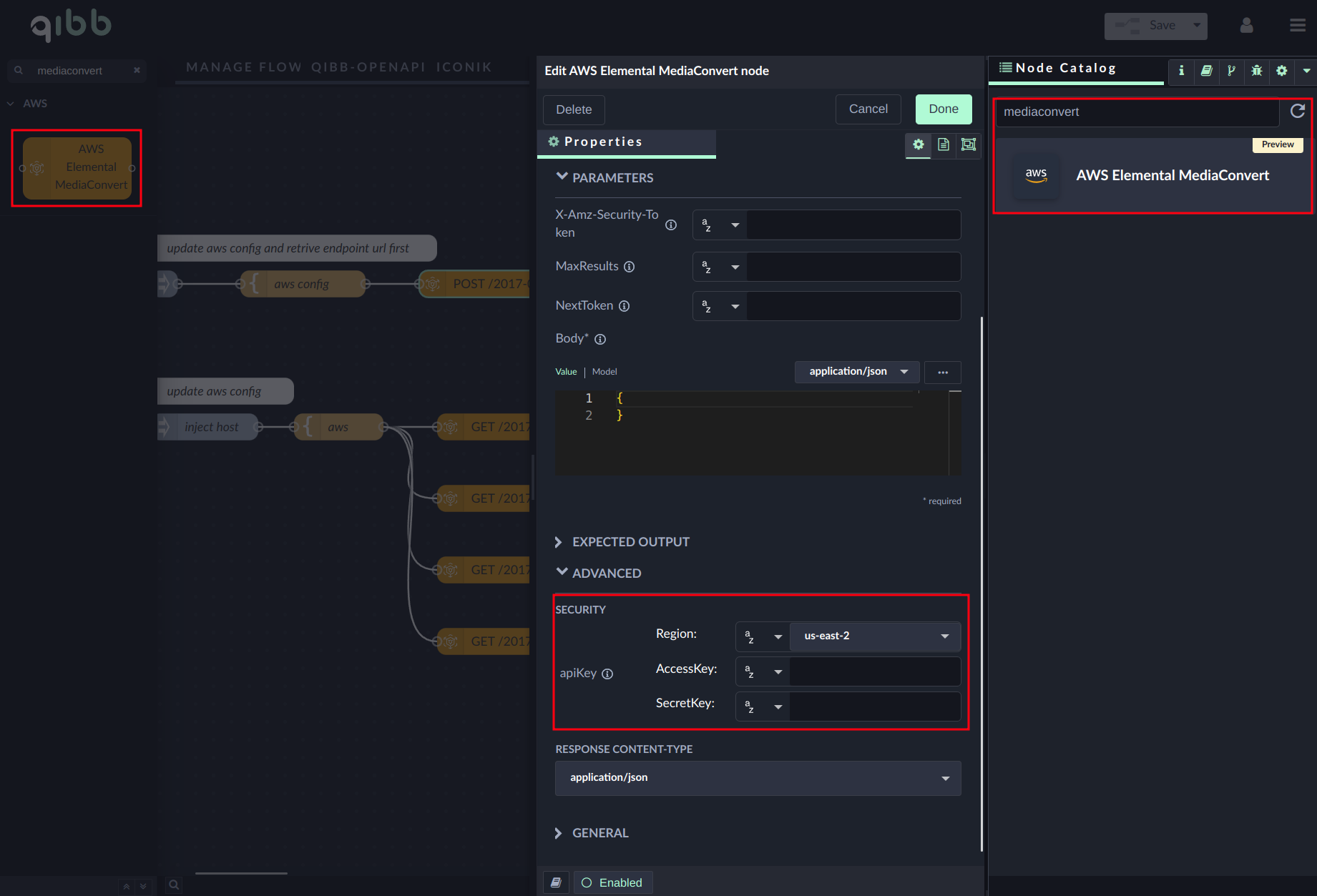Open the help book icon tab
Viewport: 1317px width, 896px height.
[1206, 70]
